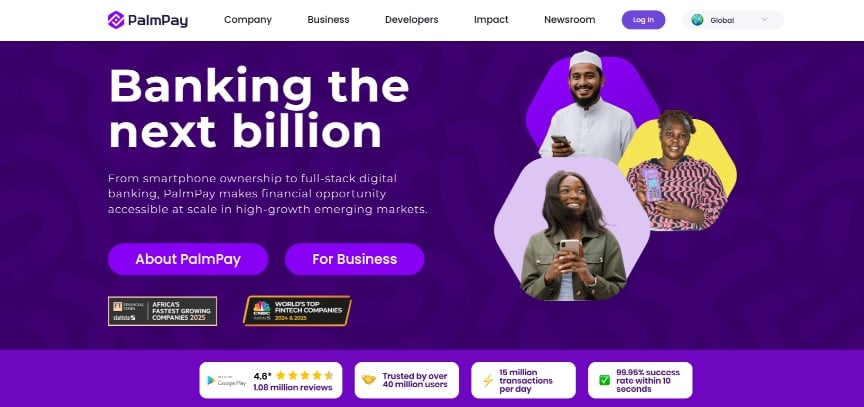Click the handshake icon beside Trusted users
Viewport: 864px width, 407px height.
[369, 380]
